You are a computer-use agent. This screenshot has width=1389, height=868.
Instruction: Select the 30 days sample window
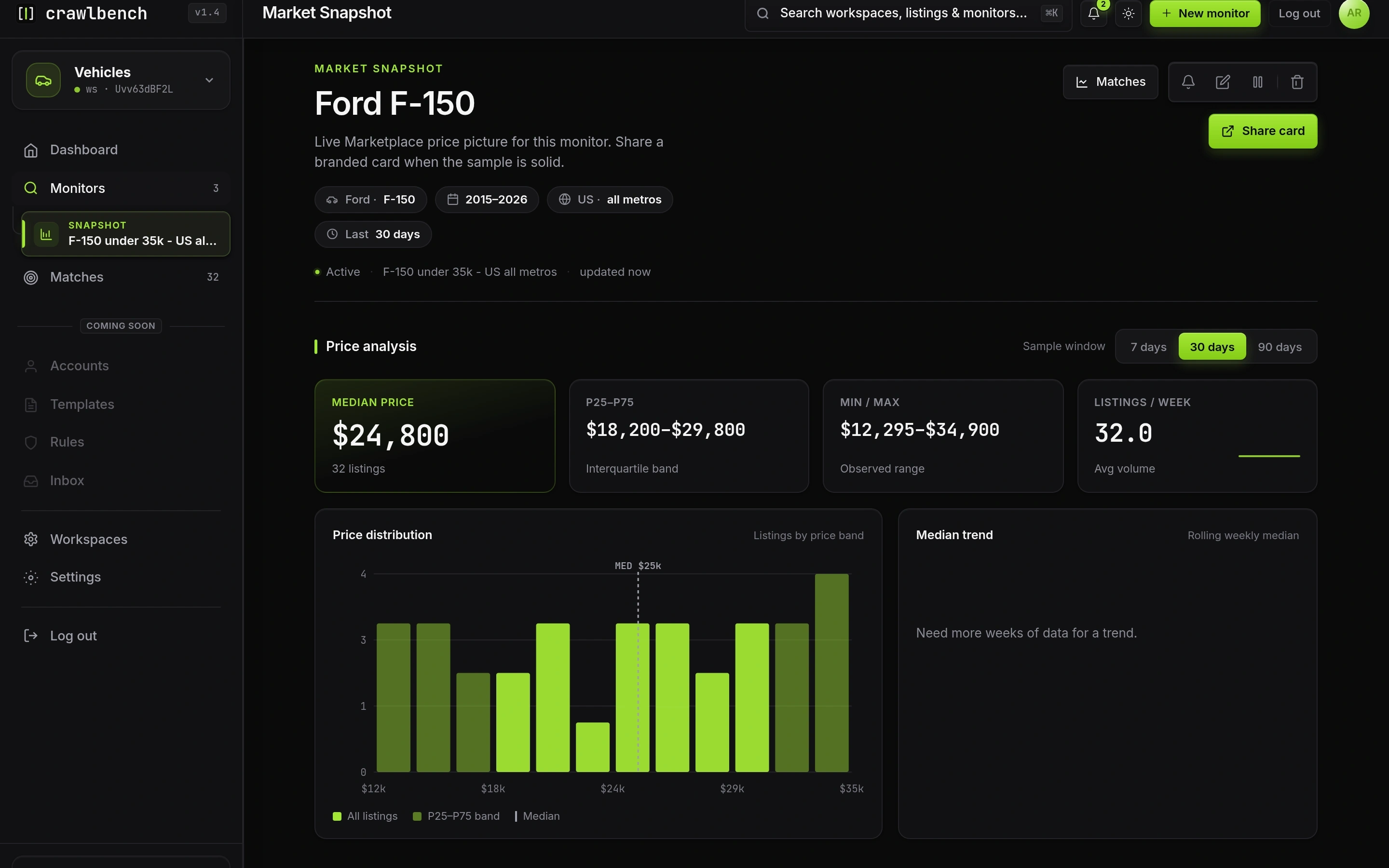1212,347
